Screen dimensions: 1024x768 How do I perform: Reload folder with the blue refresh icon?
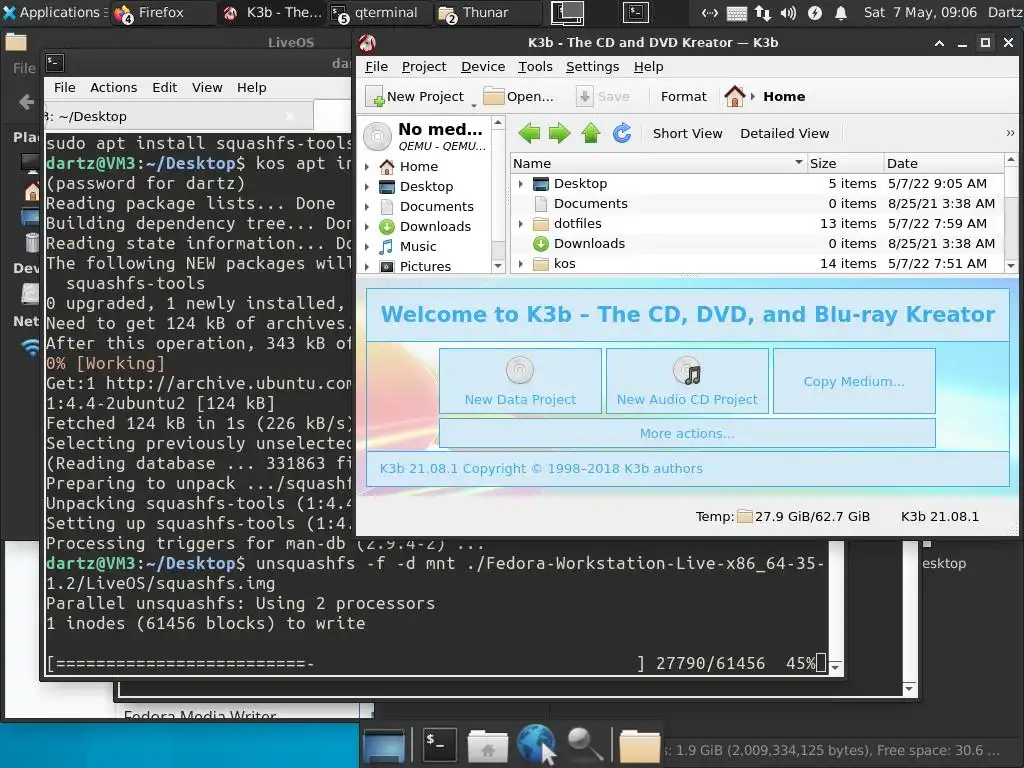click(622, 133)
